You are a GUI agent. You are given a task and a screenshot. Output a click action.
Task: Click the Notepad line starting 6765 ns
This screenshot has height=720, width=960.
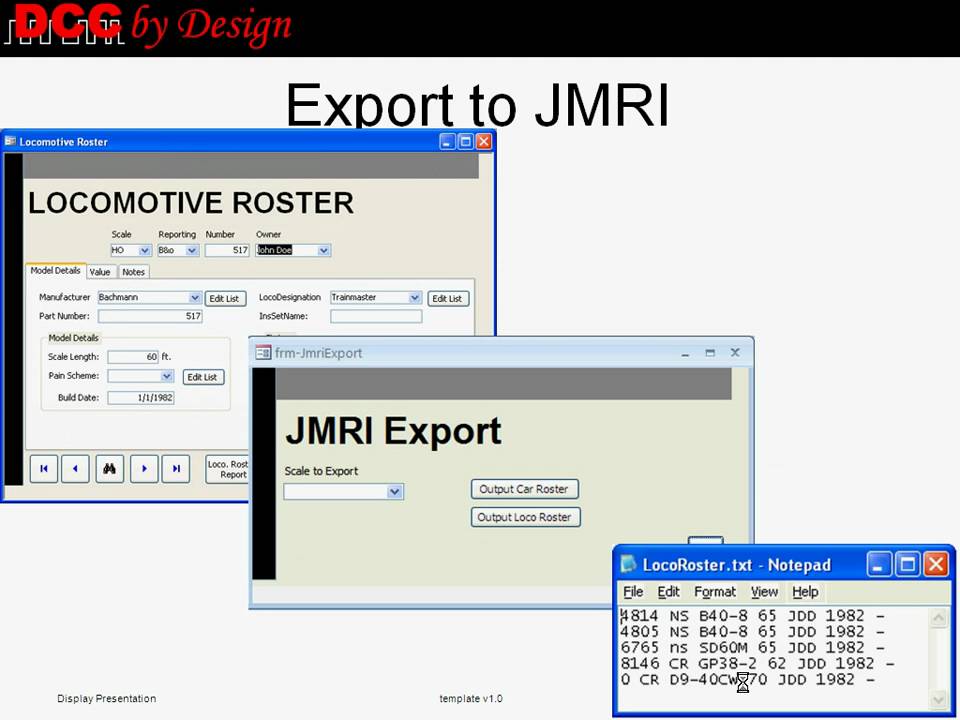click(x=752, y=647)
